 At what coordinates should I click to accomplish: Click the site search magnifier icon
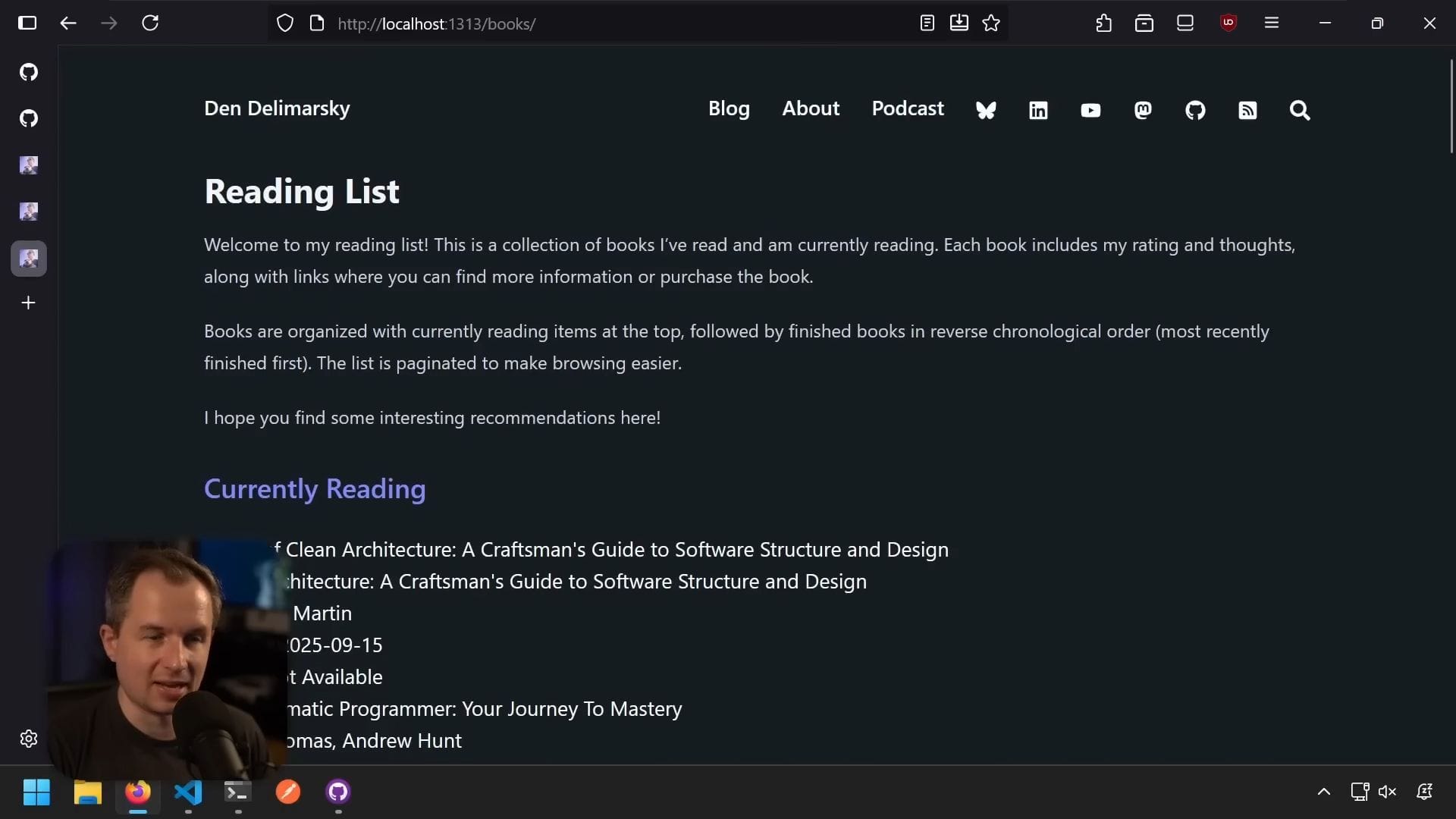point(1300,111)
